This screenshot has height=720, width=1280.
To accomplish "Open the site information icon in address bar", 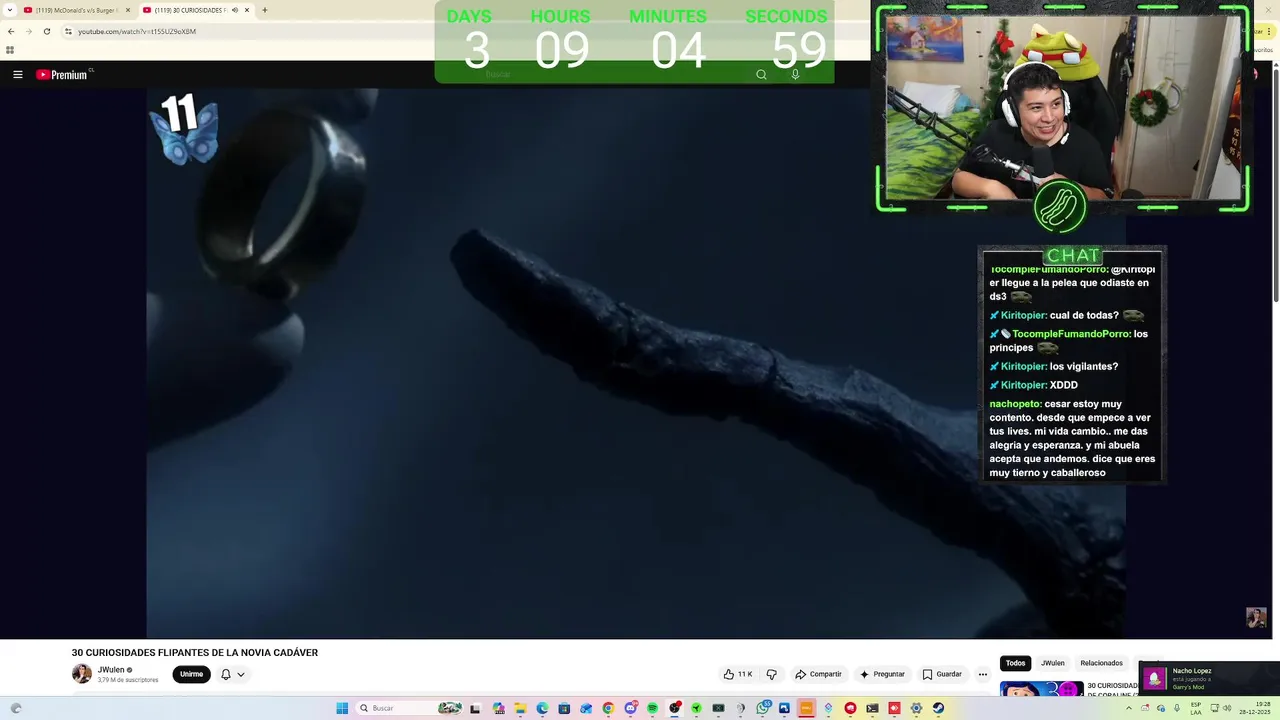I will (68, 31).
